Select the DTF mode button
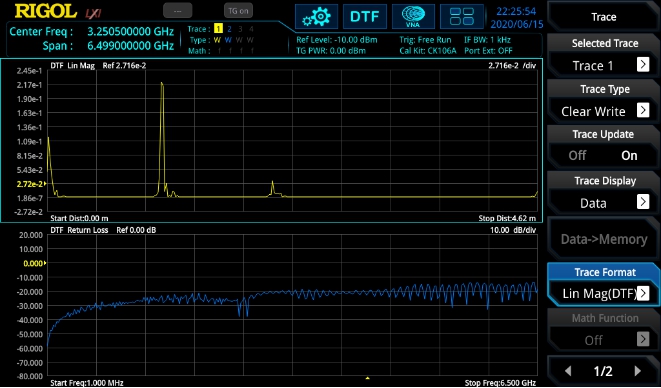Screen dimensions: 661x388 point(365,17)
